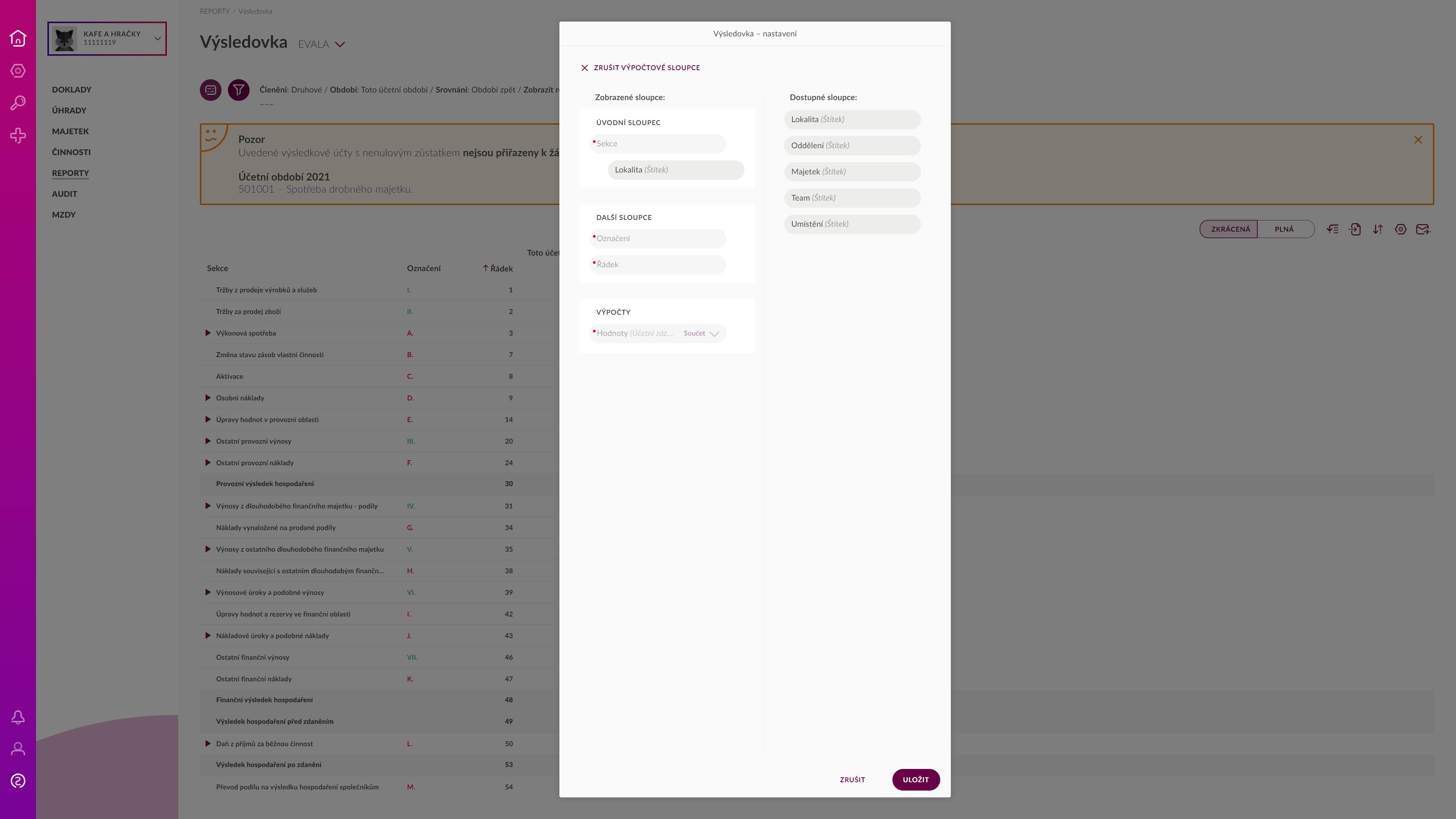Click the report view round icon button
This screenshot has width=1456, height=819.
[x=210, y=90]
